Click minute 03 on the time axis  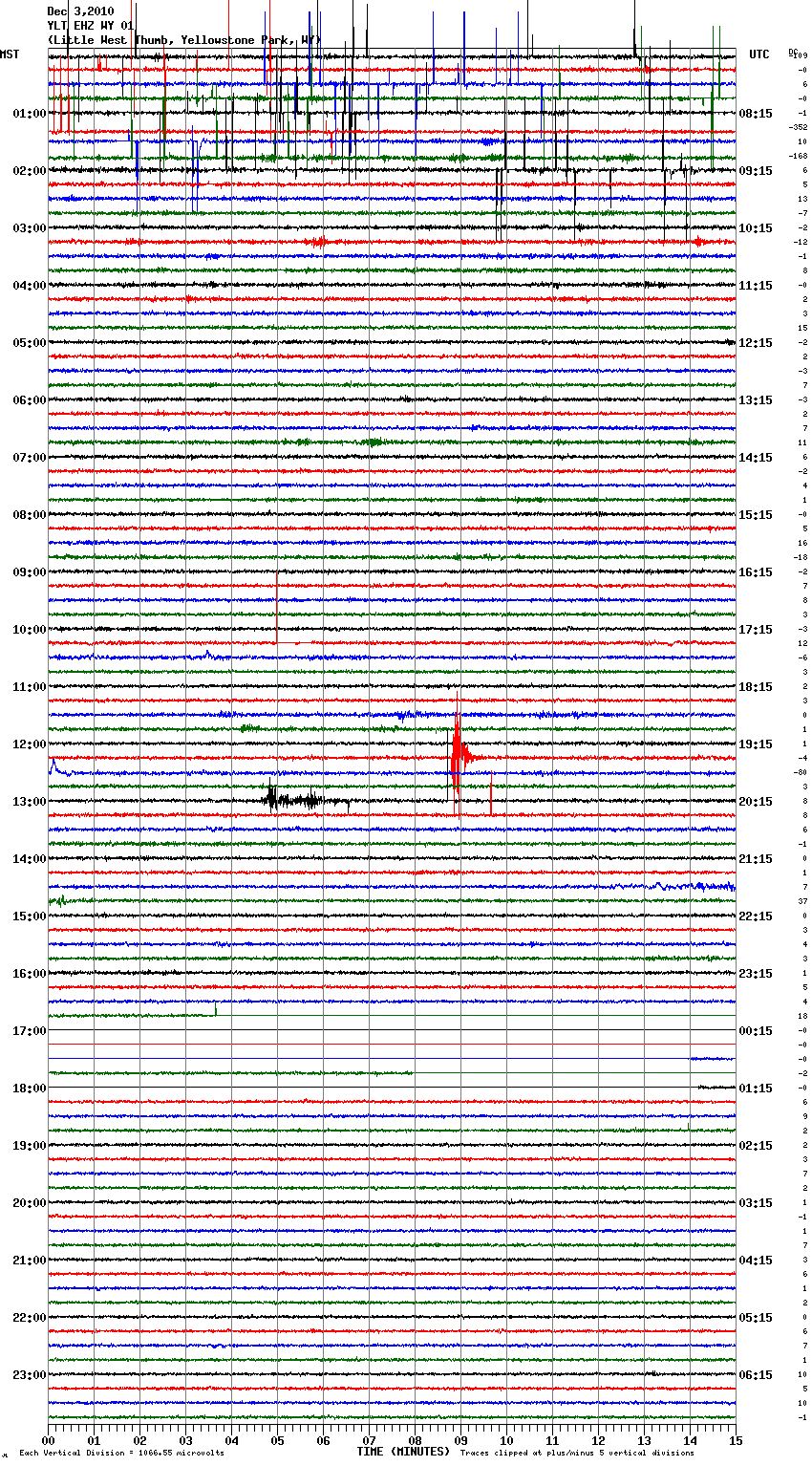(186, 1439)
